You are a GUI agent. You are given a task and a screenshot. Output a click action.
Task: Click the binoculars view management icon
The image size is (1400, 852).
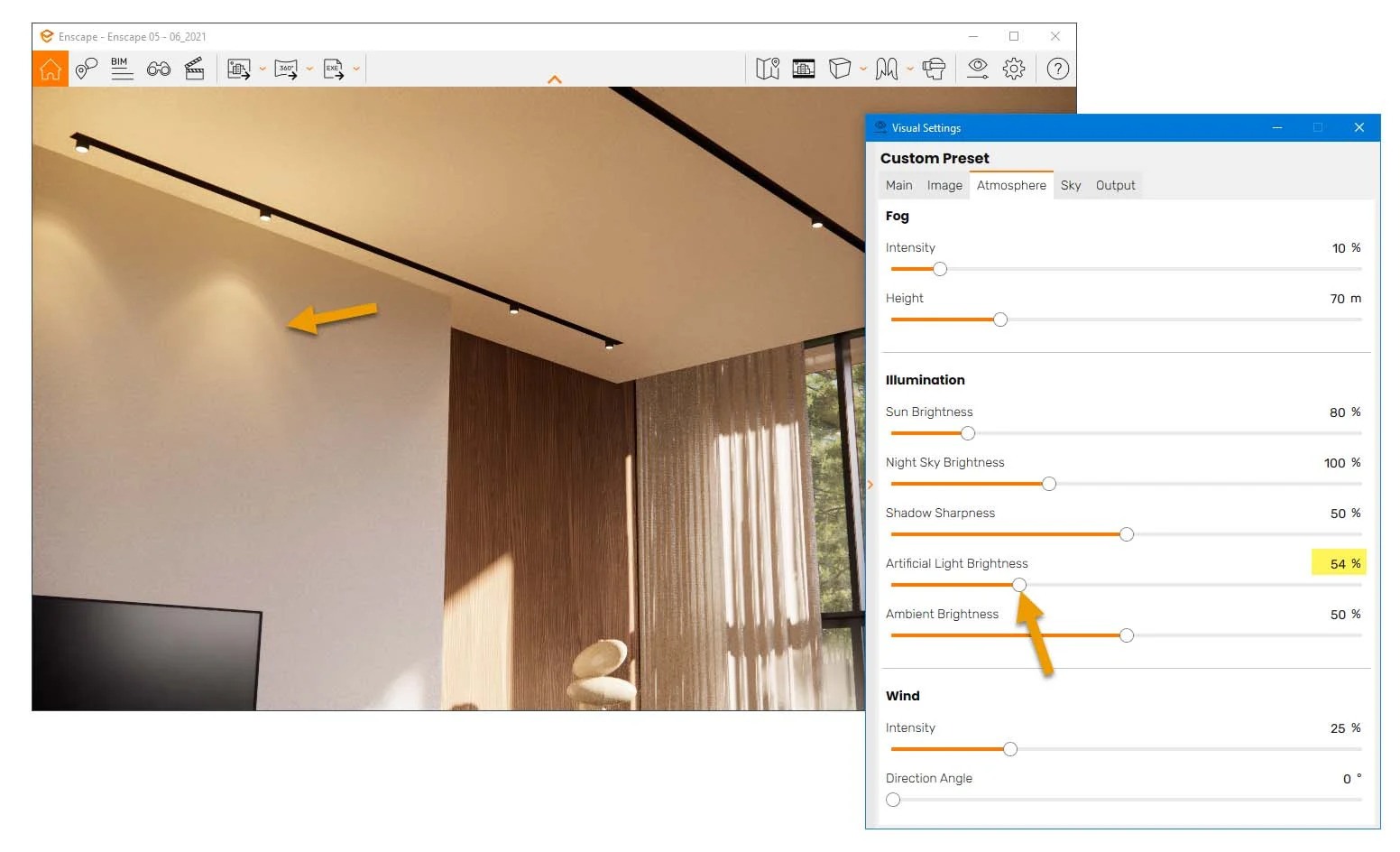(159, 69)
